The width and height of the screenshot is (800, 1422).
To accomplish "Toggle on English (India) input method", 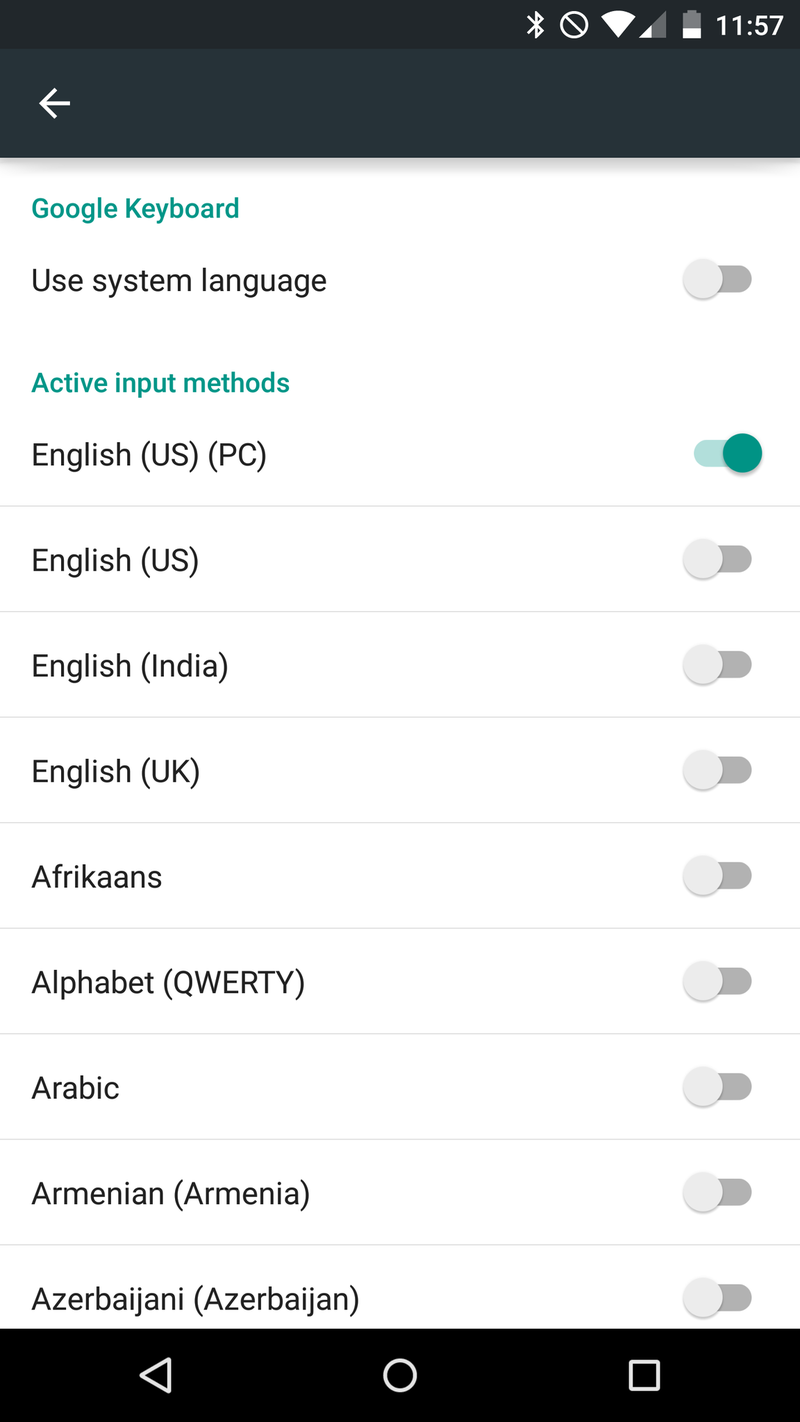I will [x=718, y=665].
